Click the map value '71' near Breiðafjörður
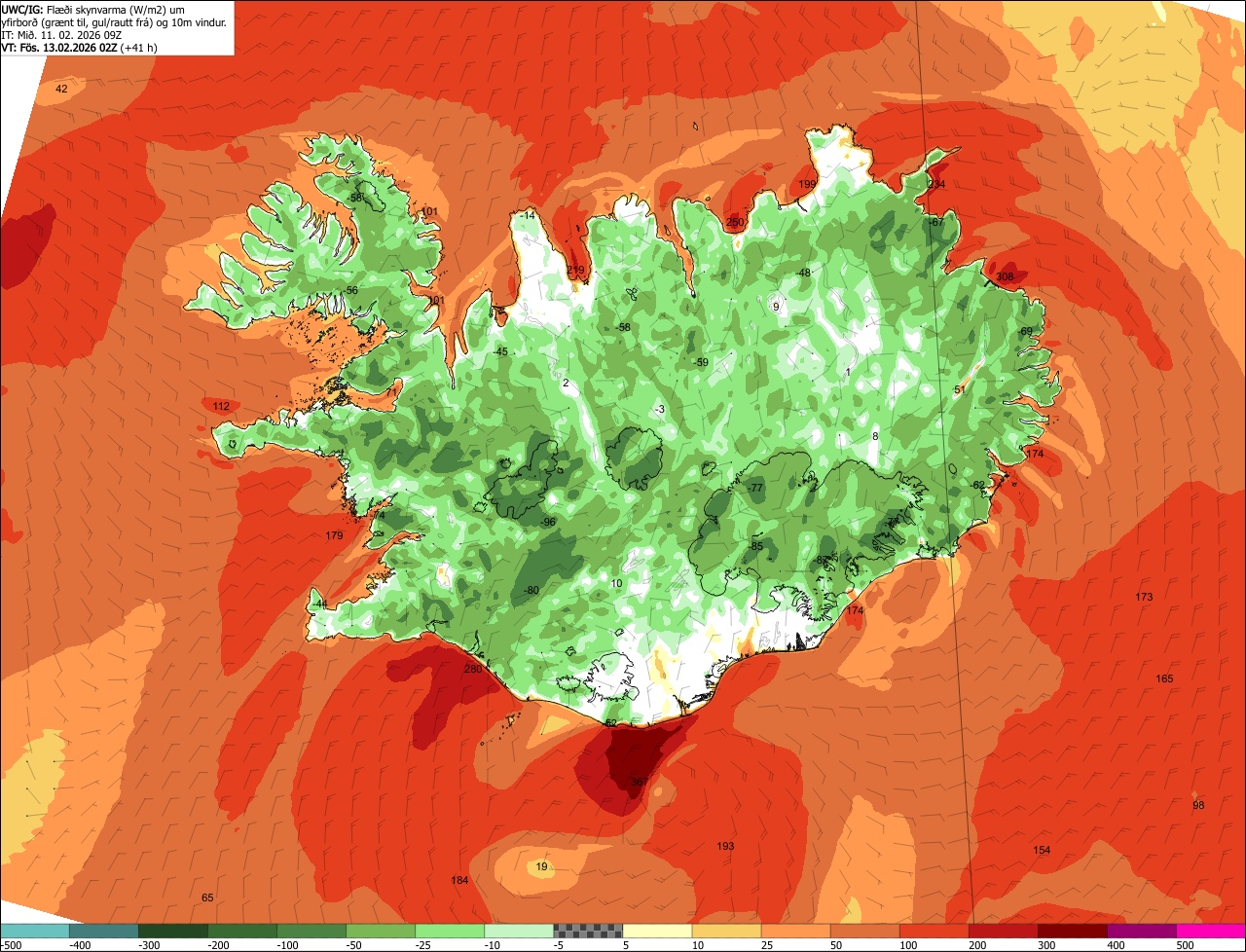The image size is (1246, 952). click(391, 392)
